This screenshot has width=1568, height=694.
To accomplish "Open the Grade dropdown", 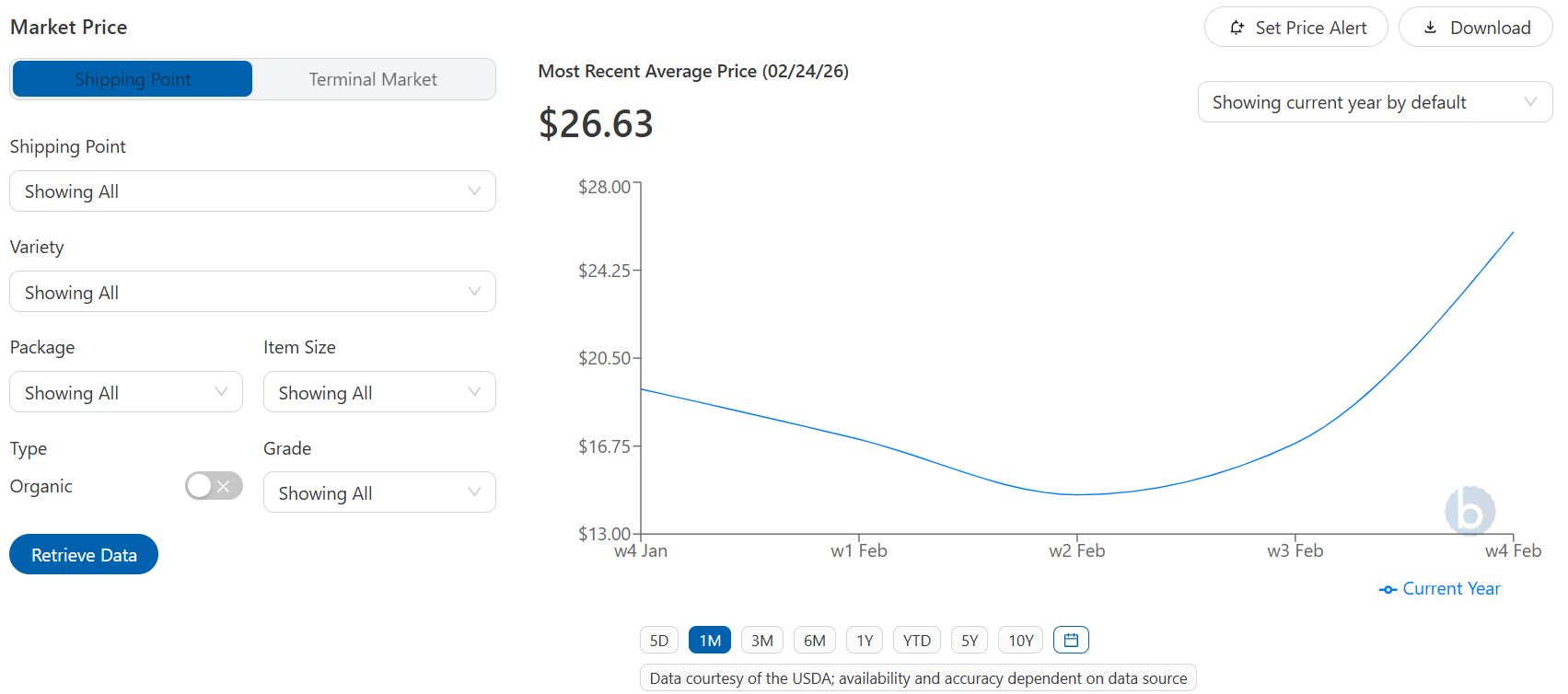I will tap(379, 492).
